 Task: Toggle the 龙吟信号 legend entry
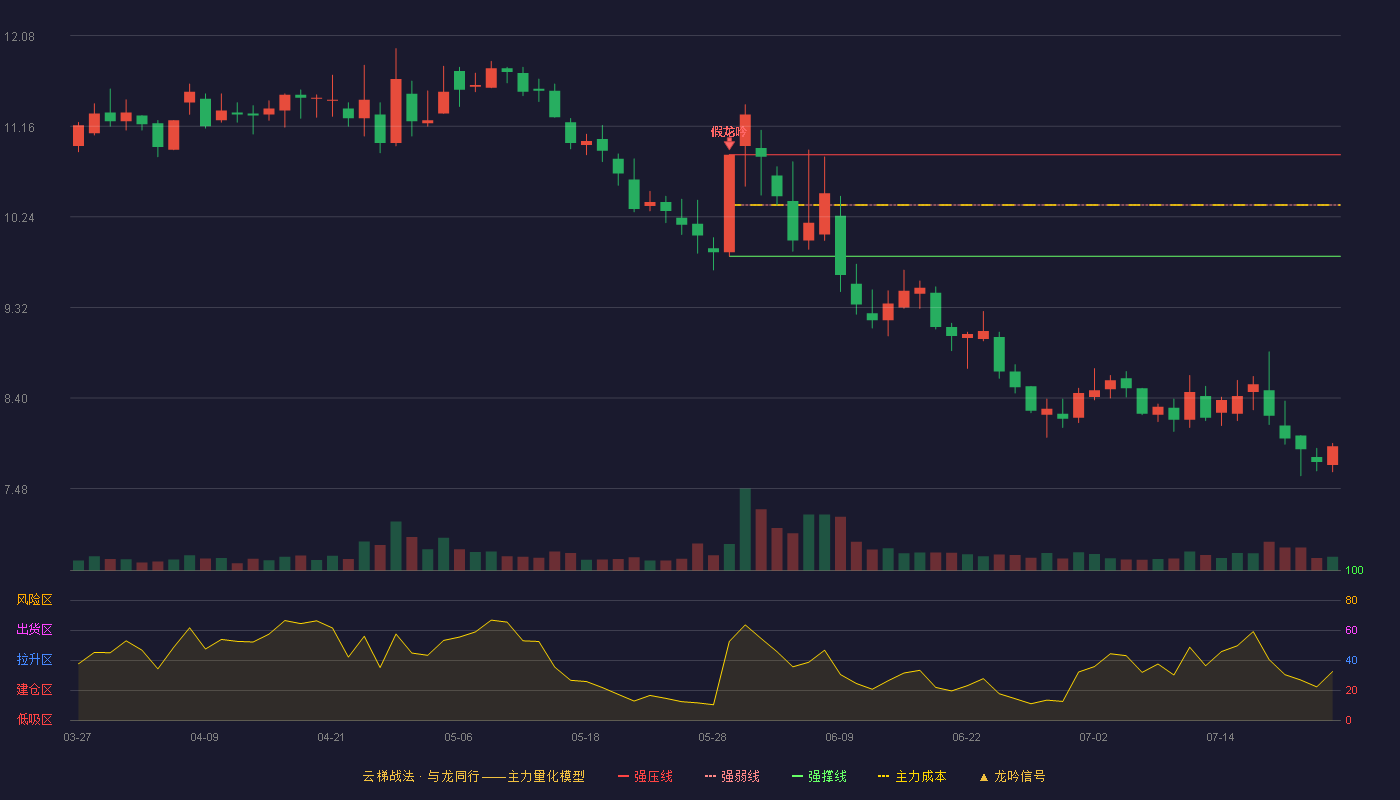click(1011, 776)
